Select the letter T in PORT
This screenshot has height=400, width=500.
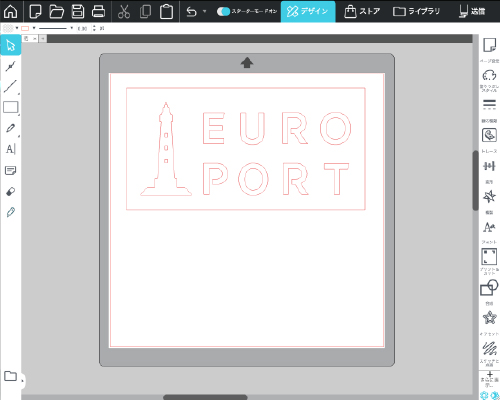[337, 179]
